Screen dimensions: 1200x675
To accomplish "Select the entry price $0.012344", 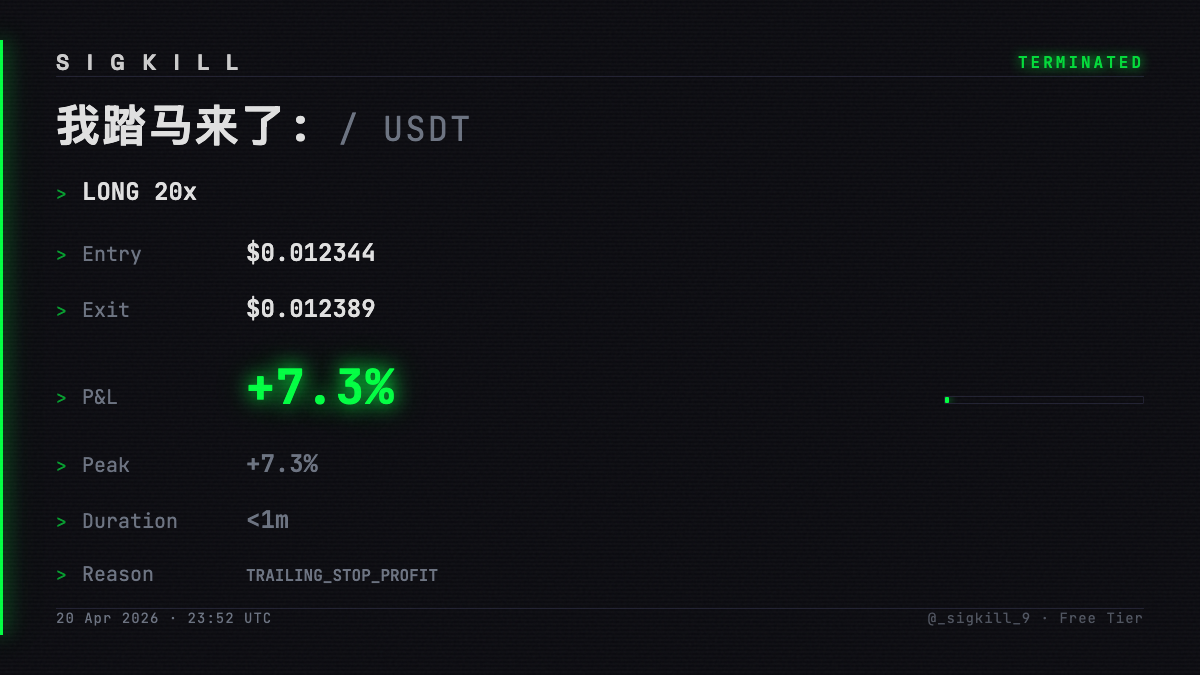I will 311,253.
